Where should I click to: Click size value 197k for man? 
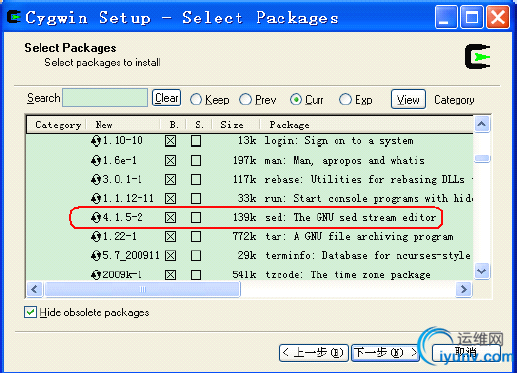244,161
